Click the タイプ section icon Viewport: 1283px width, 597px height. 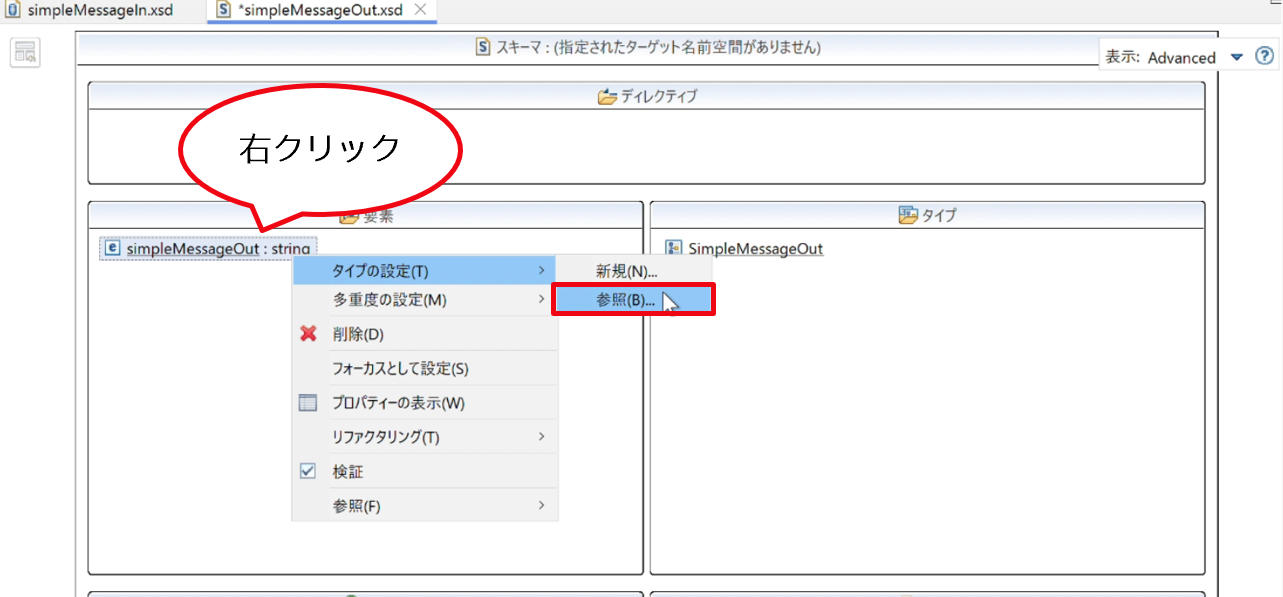click(x=908, y=215)
